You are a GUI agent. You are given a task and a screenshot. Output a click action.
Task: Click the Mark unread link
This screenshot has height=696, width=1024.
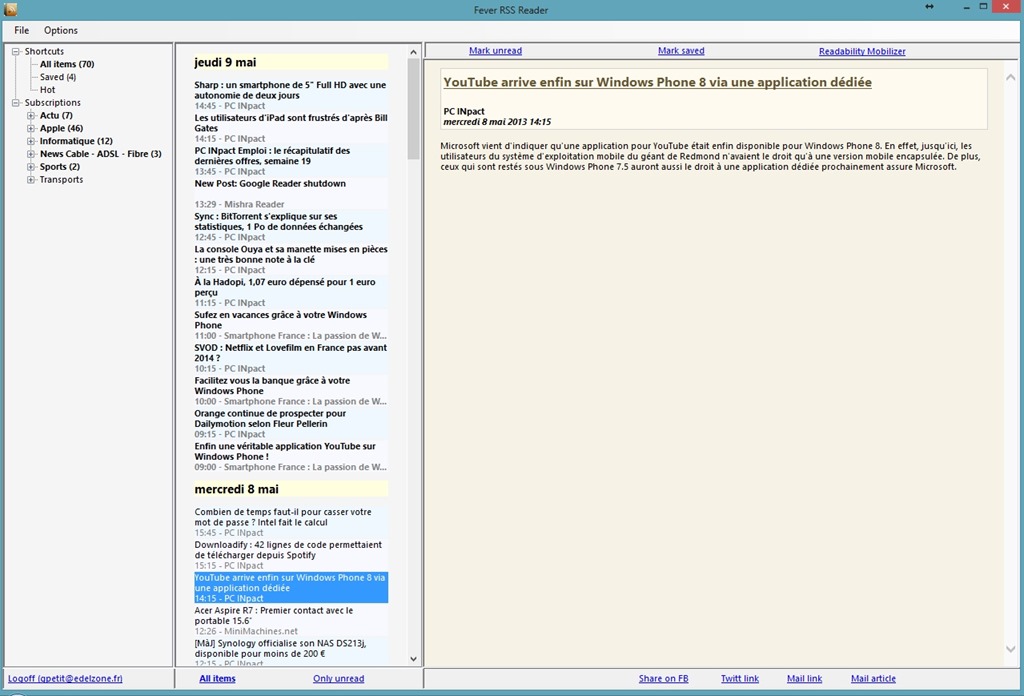tap(495, 51)
